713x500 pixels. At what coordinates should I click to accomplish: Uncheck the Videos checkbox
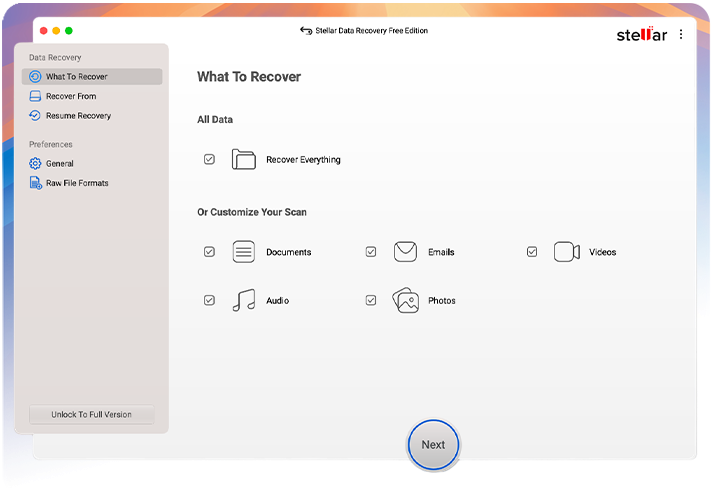click(x=532, y=251)
